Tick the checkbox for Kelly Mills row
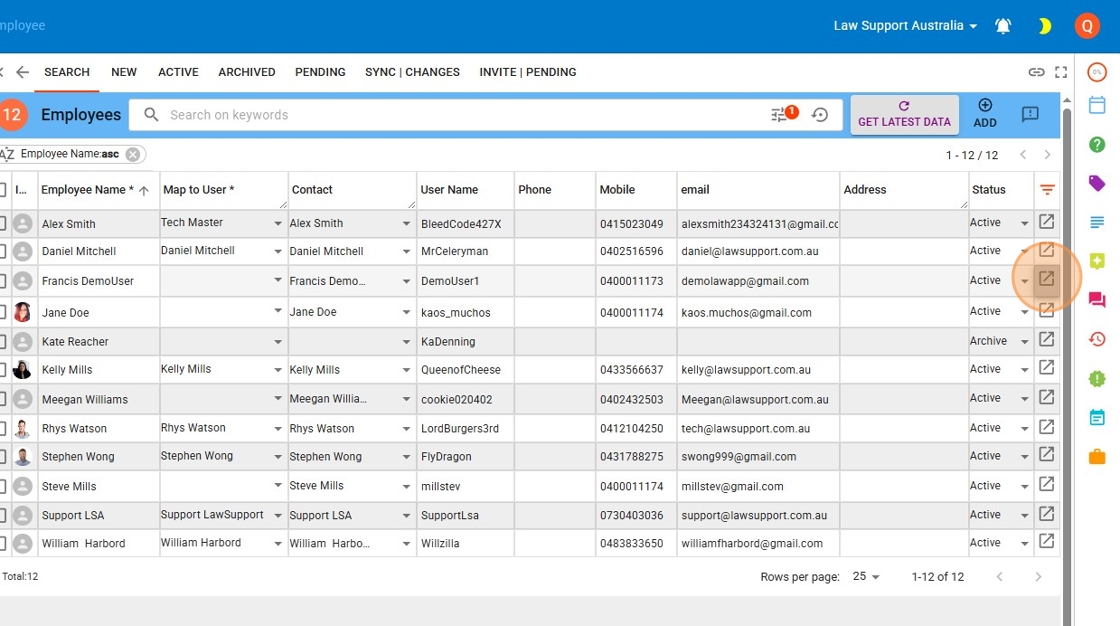 (3, 370)
